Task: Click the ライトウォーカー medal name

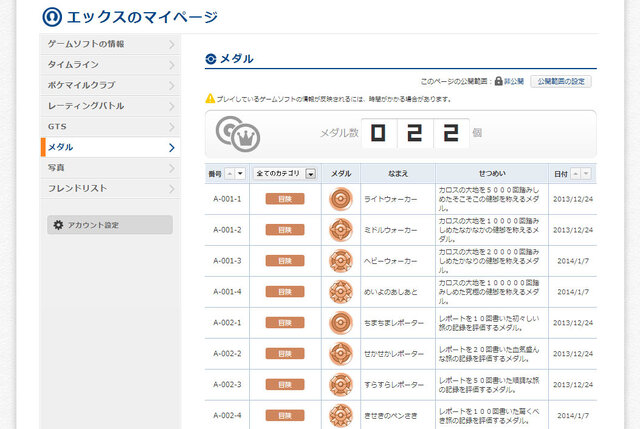Action: (391, 199)
